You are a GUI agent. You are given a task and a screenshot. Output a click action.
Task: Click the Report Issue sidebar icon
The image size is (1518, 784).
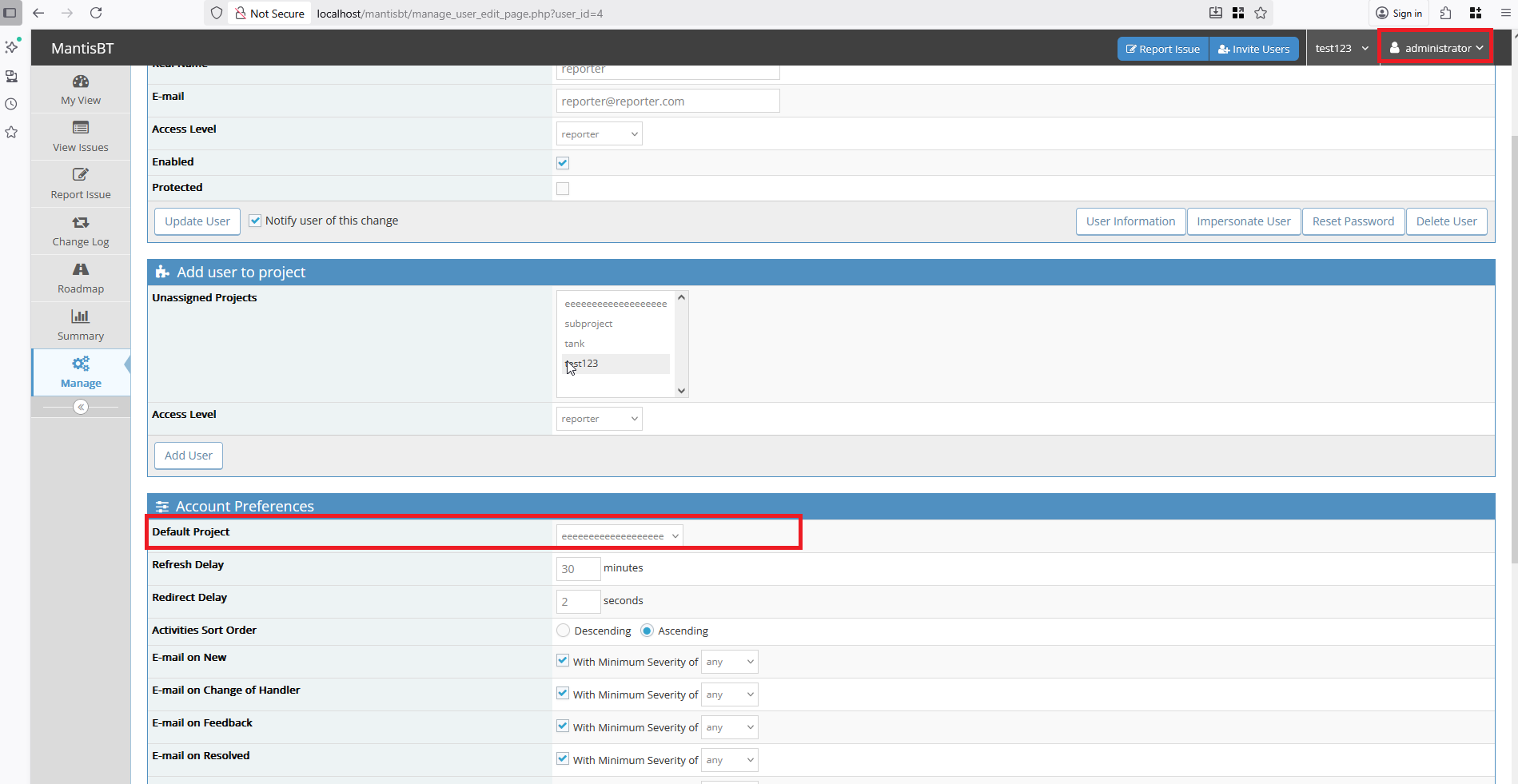[x=81, y=175]
